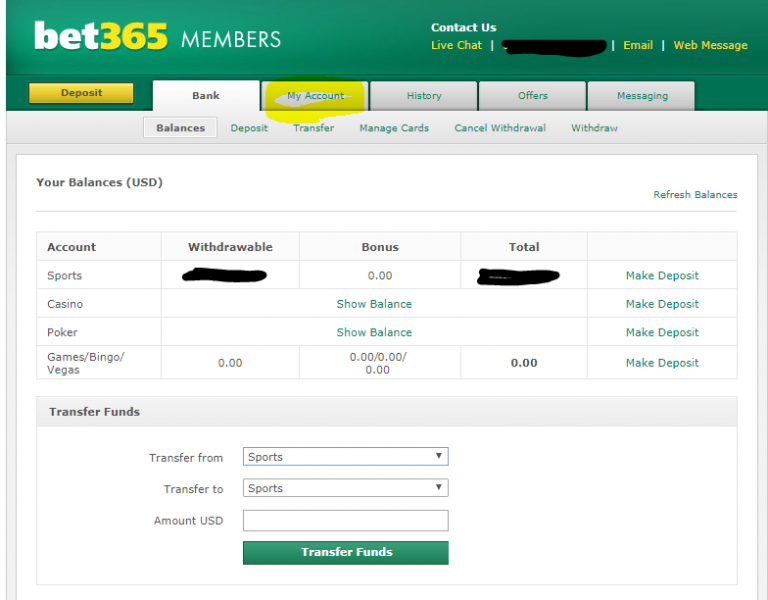Select the Deposit sub-menu item
This screenshot has width=768, height=600.
click(x=249, y=128)
